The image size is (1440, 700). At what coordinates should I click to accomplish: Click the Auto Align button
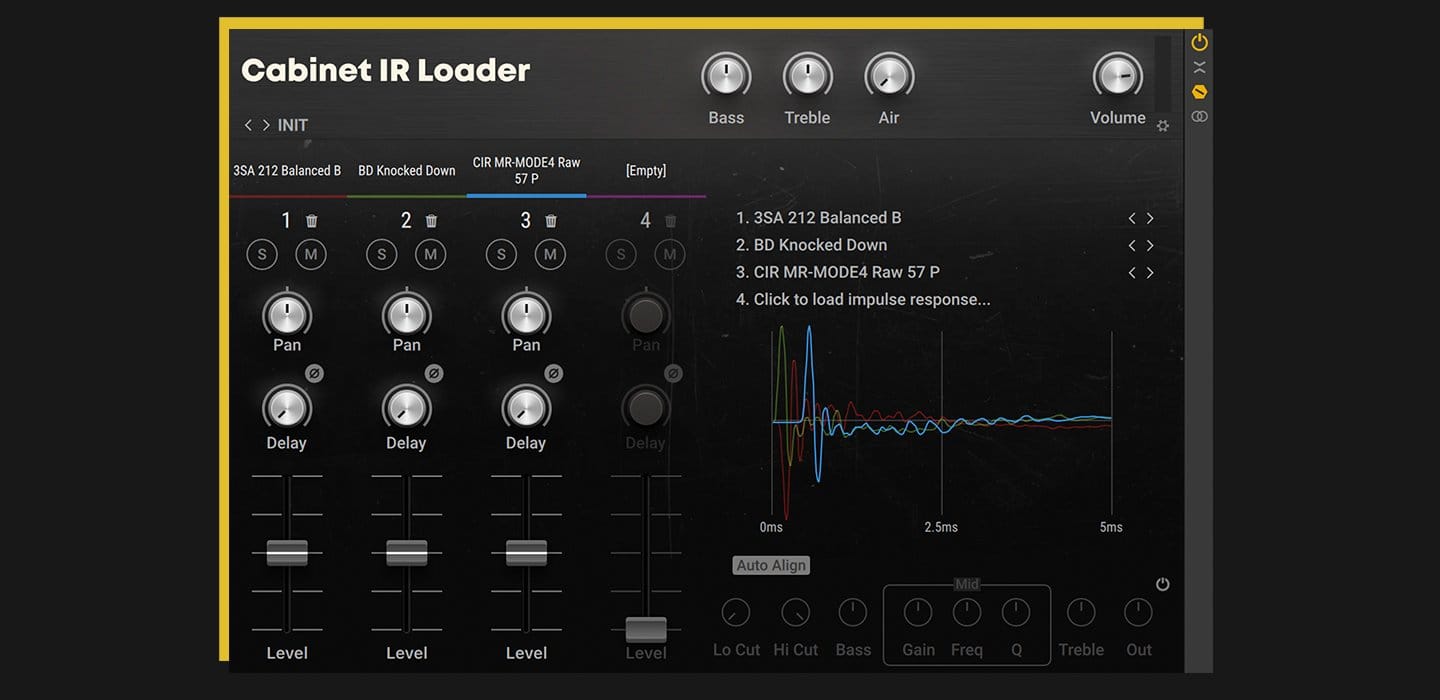771,565
